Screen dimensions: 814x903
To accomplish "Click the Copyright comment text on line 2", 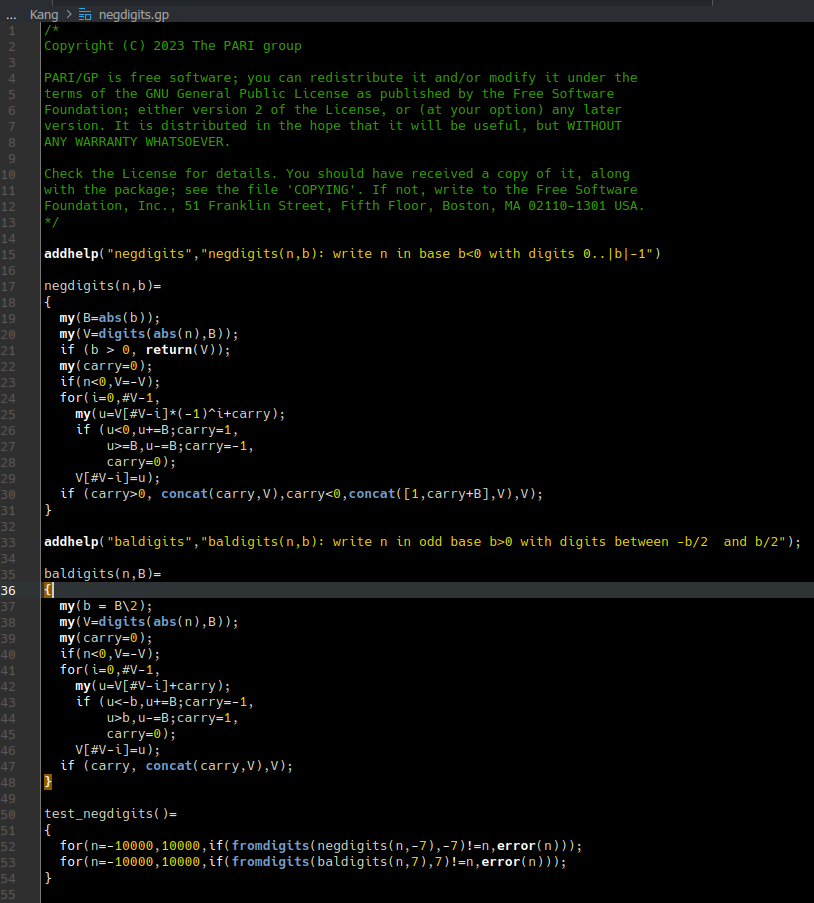I will click(172, 46).
